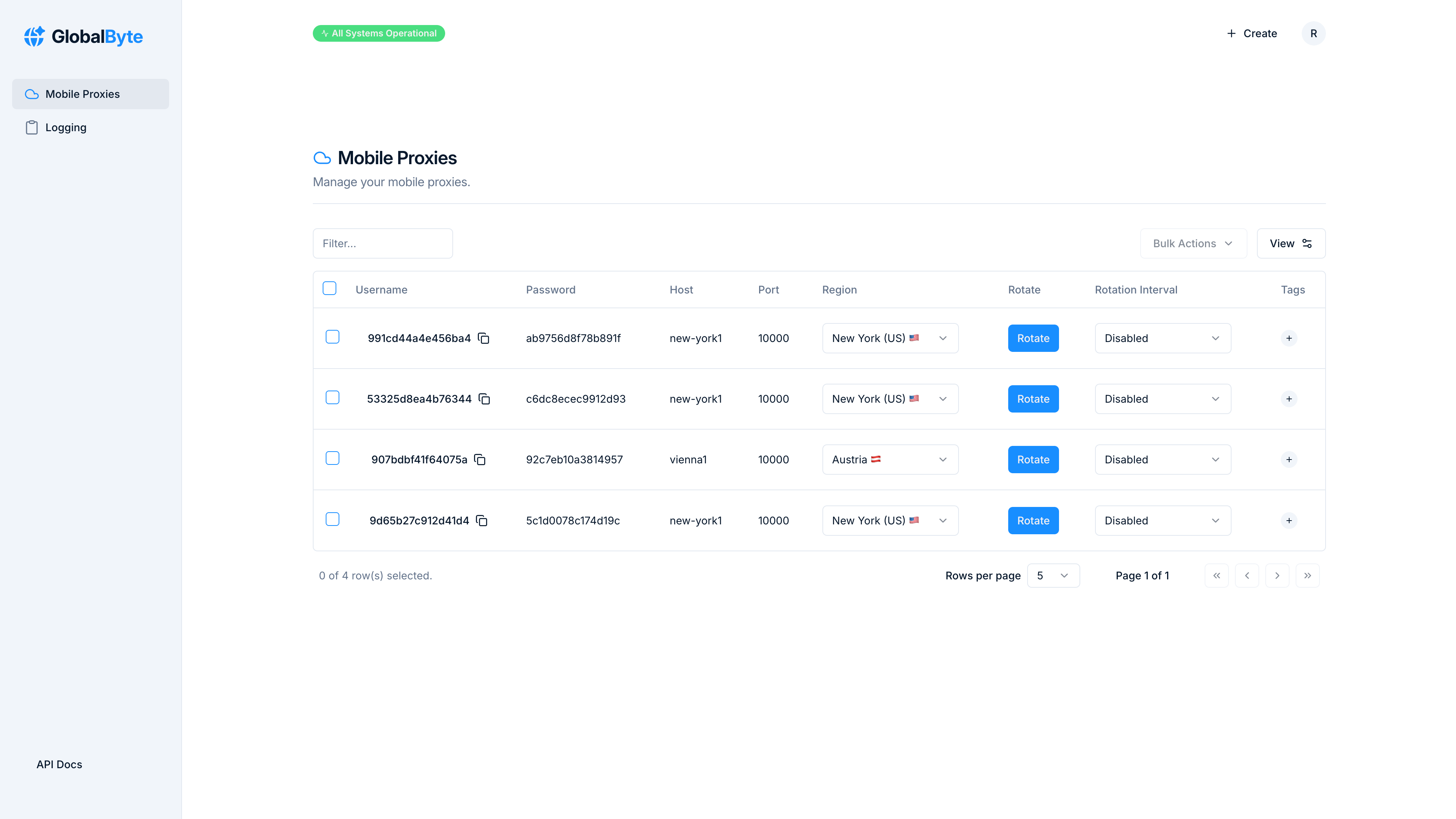Change Rows per page dropdown
Screen dimensions: 1456x819
point(1053,576)
